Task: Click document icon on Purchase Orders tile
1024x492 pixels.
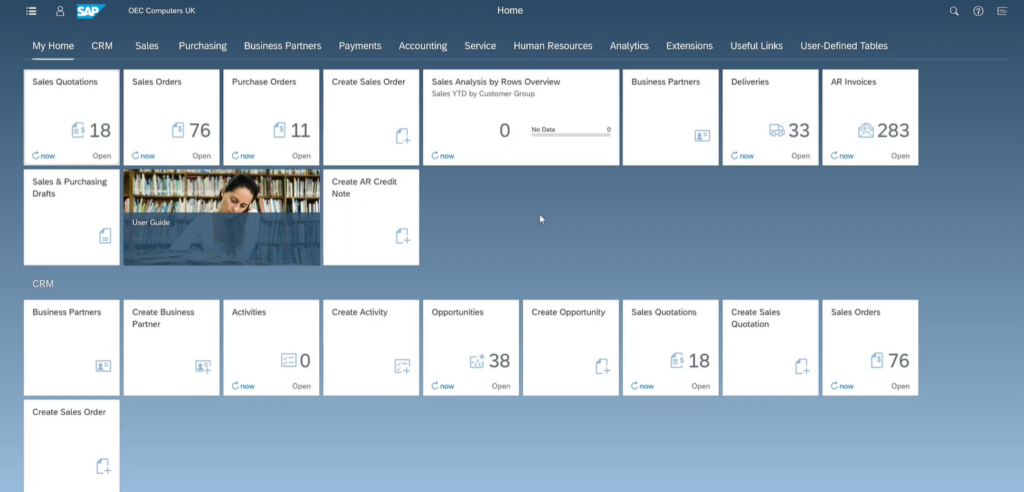Action: click(x=280, y=130)
